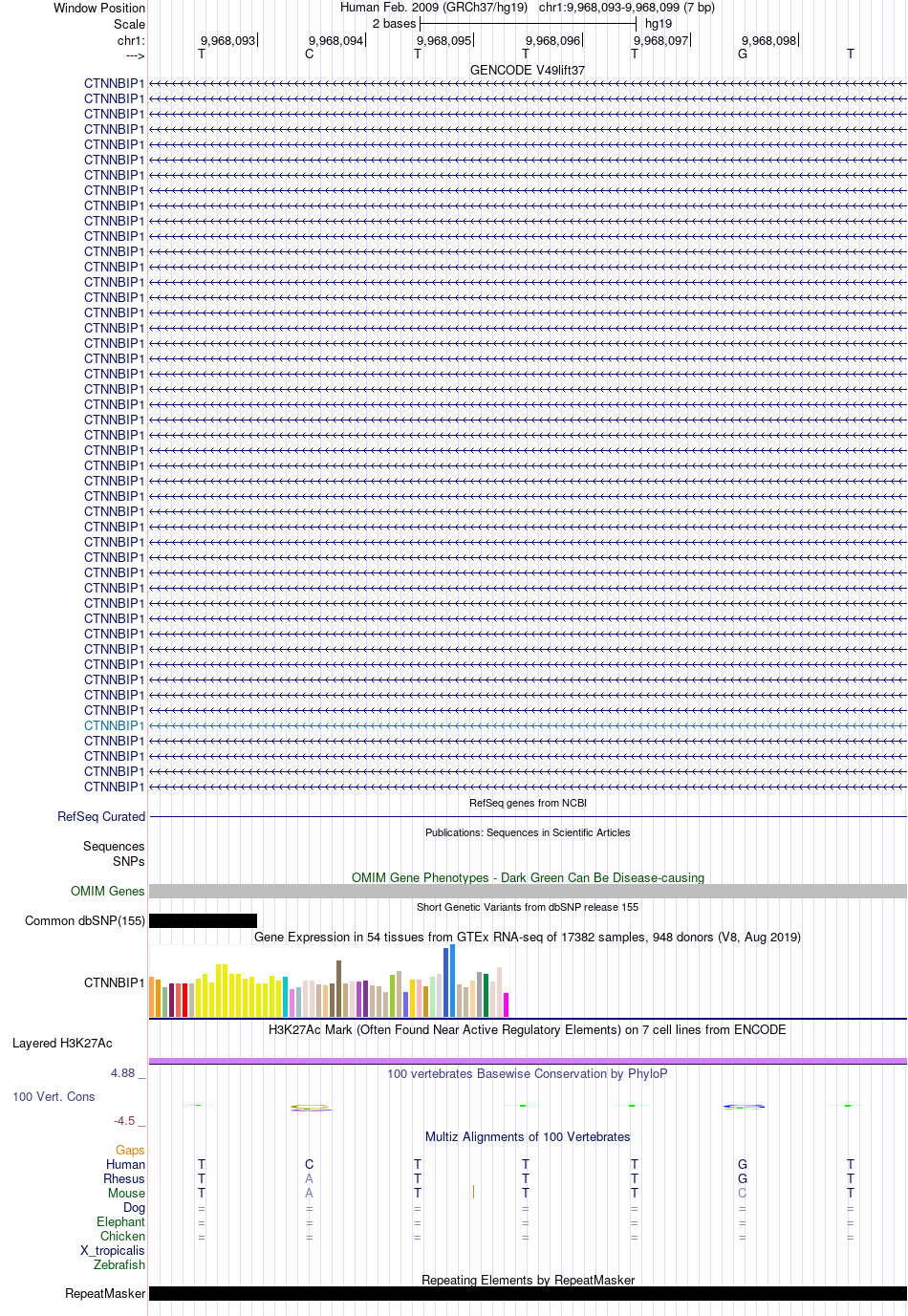Click the RefSeq Curated intron line
The width and height of the screenshot is (908, 1316).
pyautogui.click(x=528, y=816)
